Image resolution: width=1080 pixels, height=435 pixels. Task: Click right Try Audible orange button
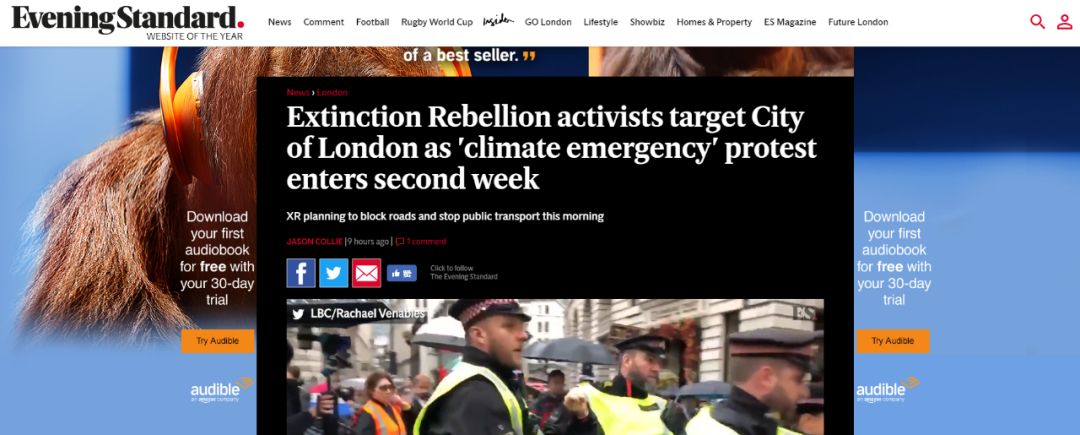893,341
